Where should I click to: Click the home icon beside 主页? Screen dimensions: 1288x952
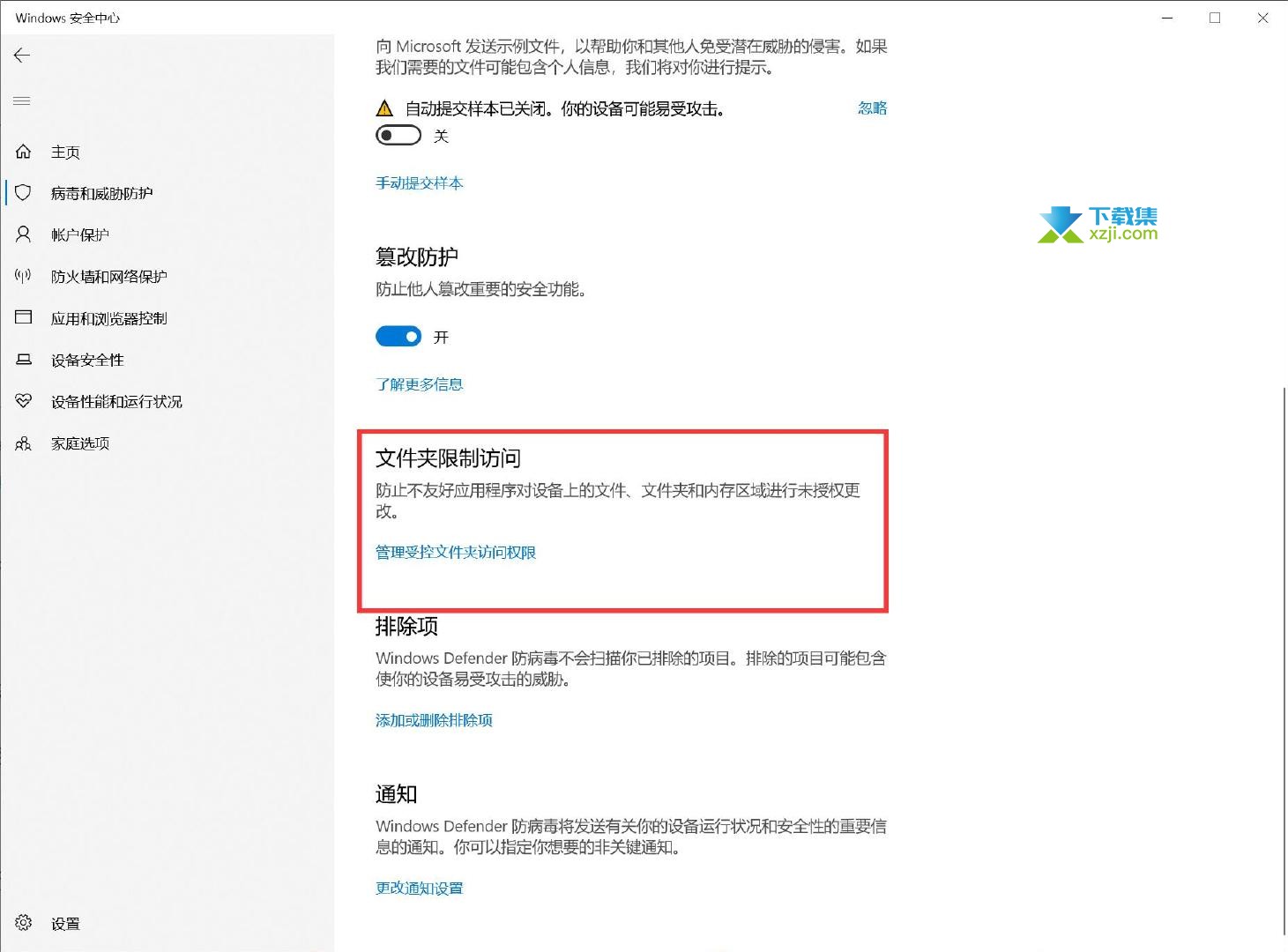coord(24,152)
